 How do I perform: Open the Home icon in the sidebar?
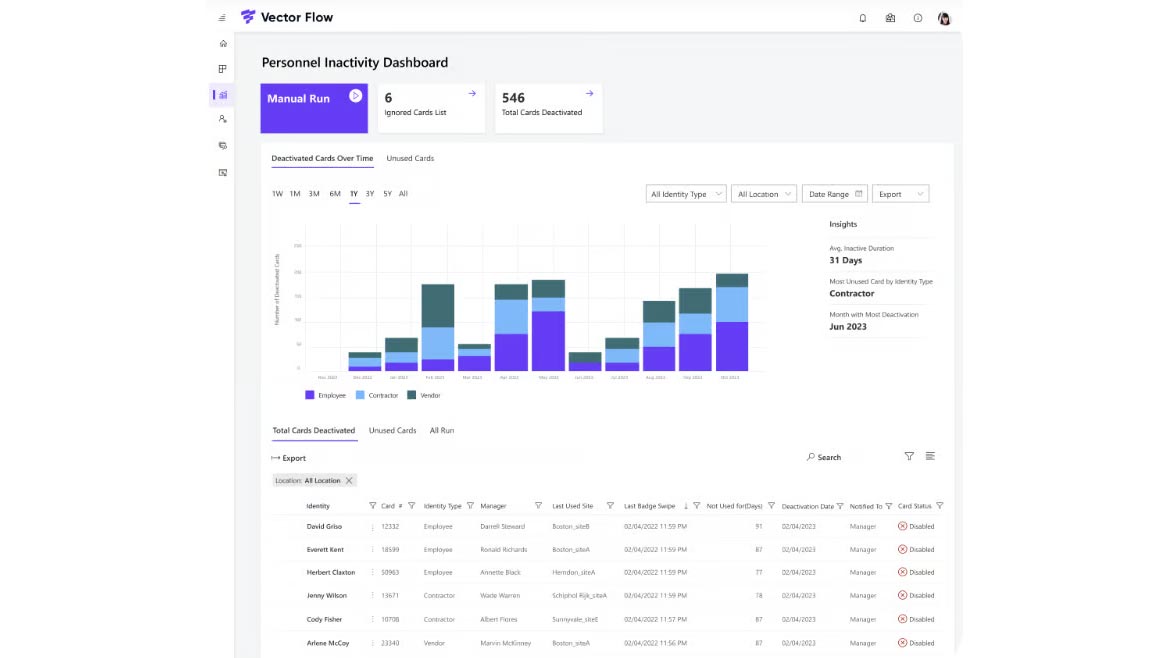click(223, 44)
